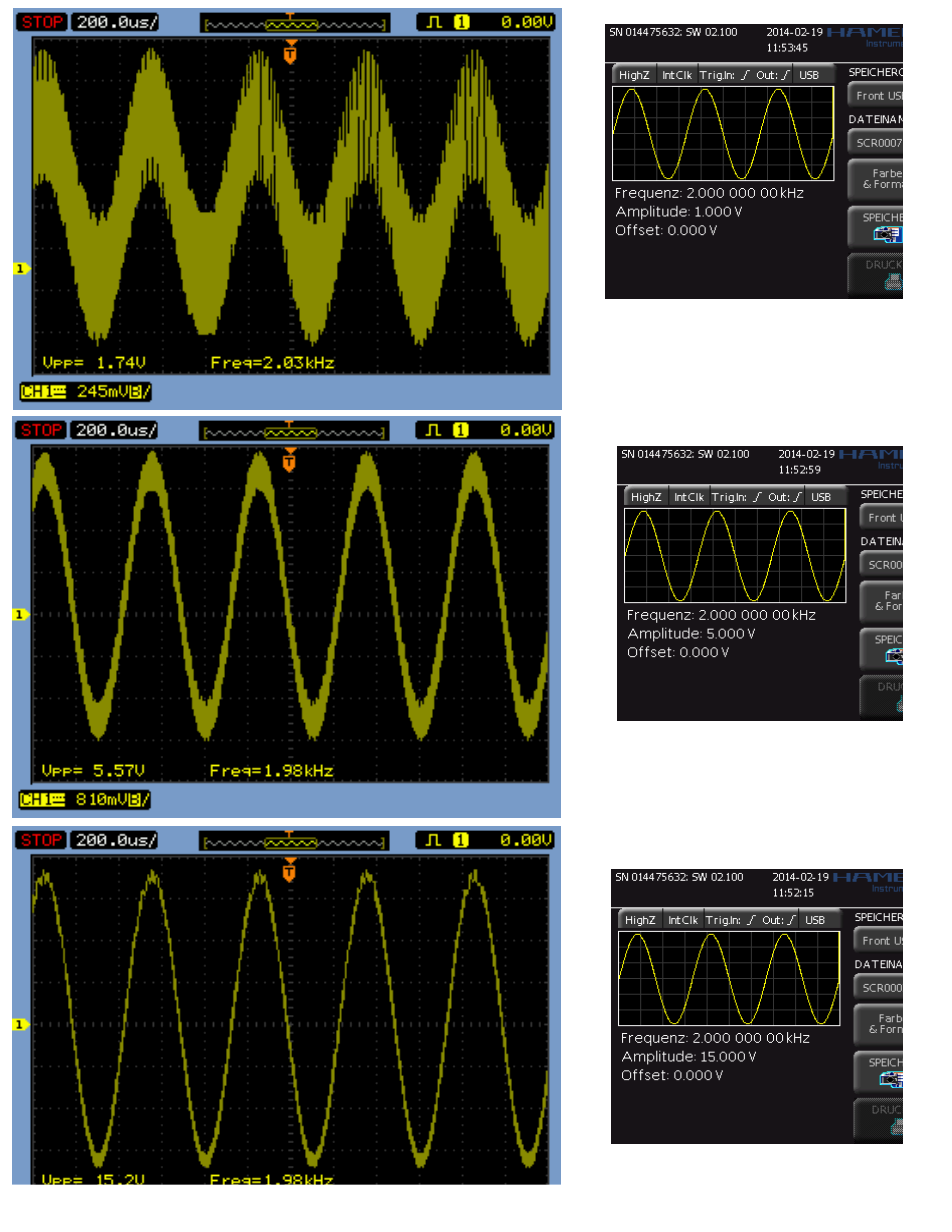This screenshot has width=952, height=1232.
Task: Click the Speichern disk icon on the 11:52:15 generator screen
Action: click(891, 1079)
